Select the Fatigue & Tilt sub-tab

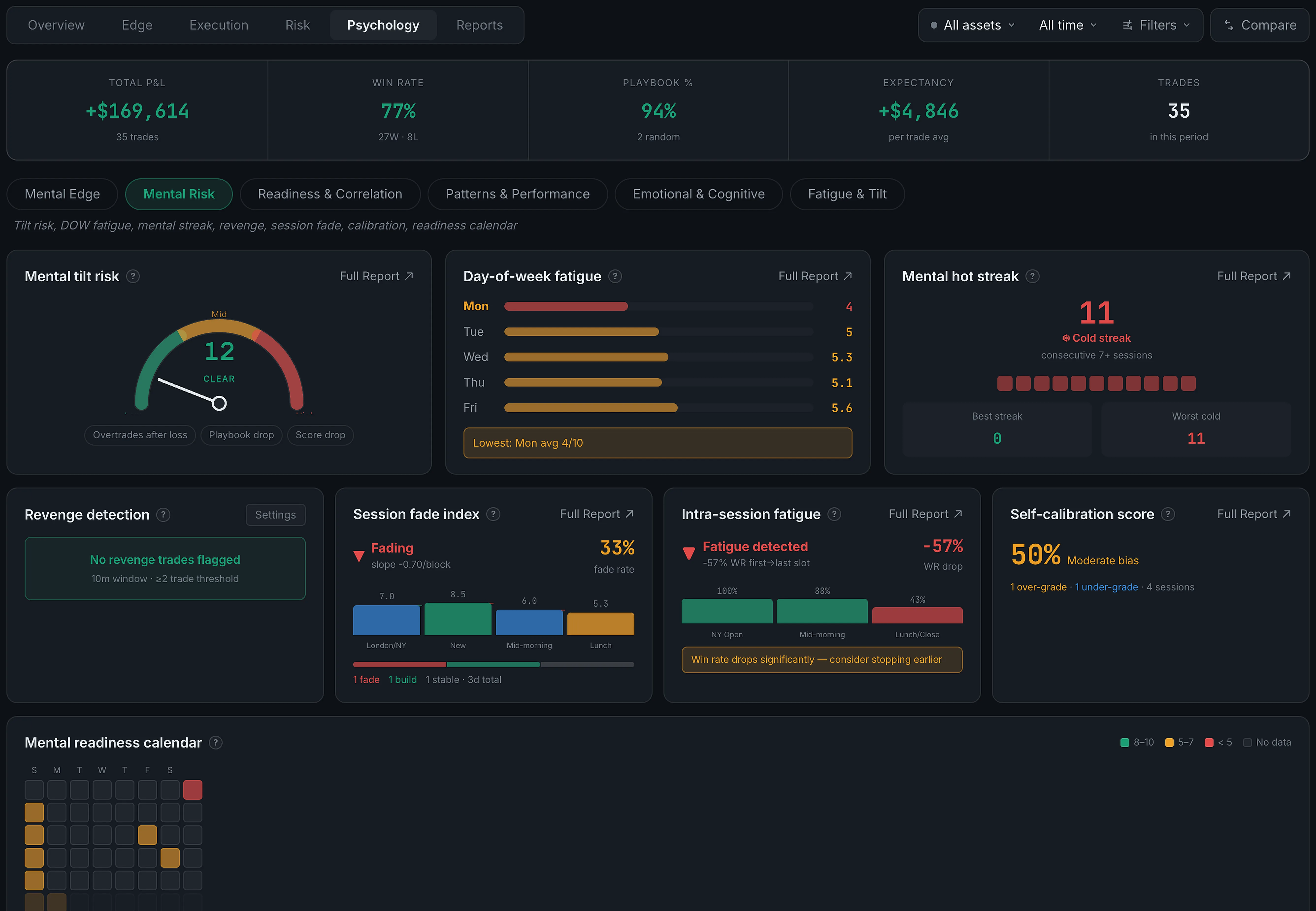click(x=847, y=194)
